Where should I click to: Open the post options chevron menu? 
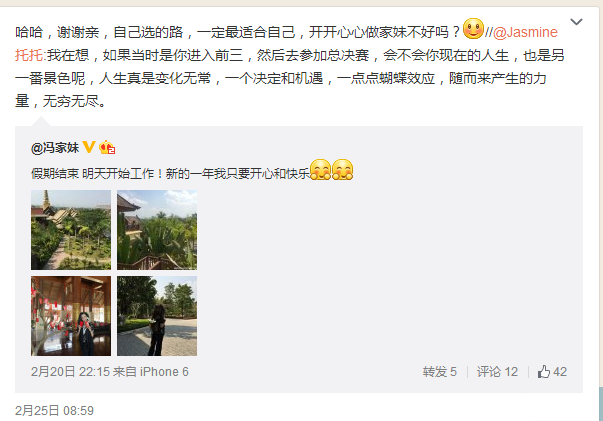576,22
